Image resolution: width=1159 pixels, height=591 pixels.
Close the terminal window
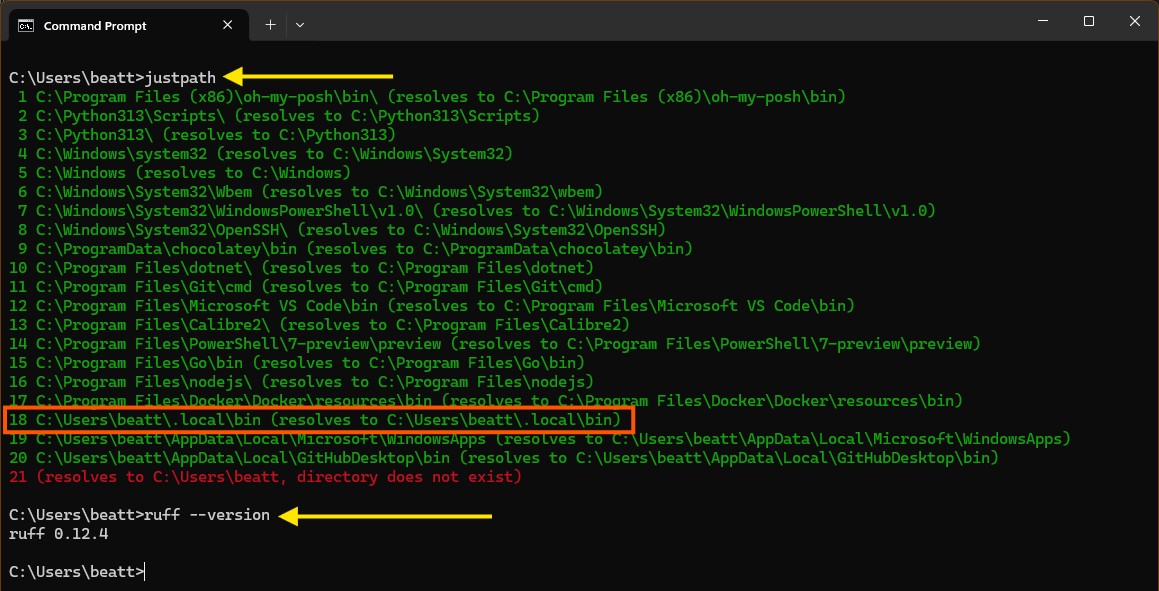coord(1136,21)
